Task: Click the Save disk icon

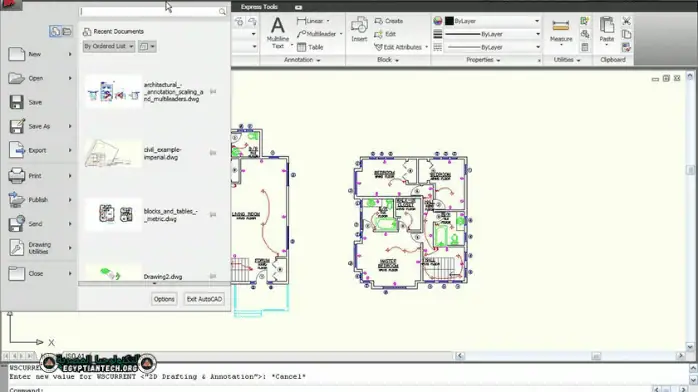Action: pos(16,102)
